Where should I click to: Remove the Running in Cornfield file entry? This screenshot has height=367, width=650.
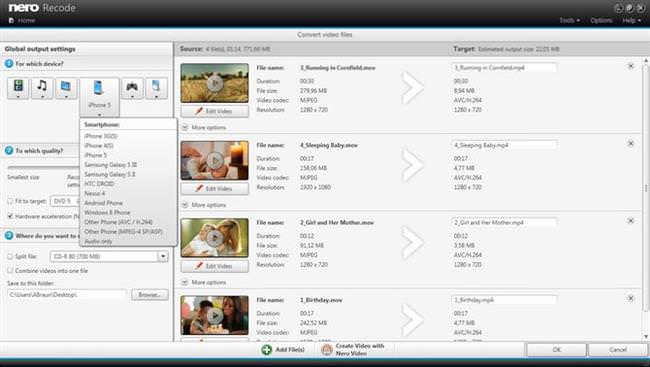tap(631, 66)
